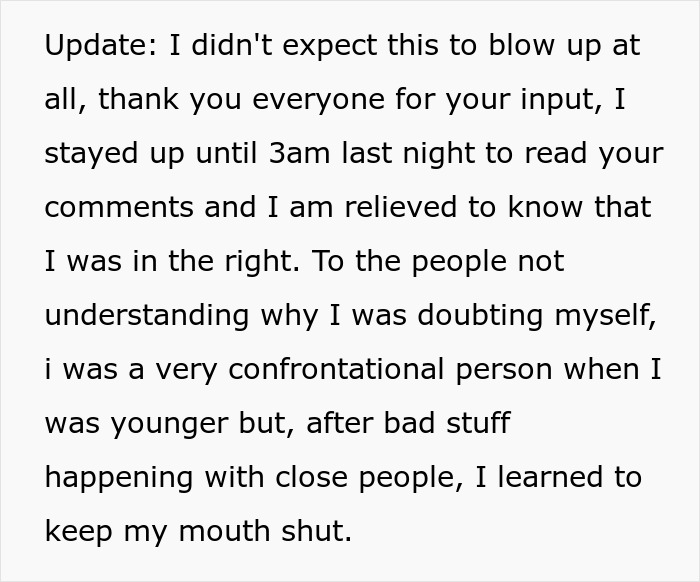Click the word "learned"
The height and width of the screenshot is (582, 700).
[x=546, y=478]
